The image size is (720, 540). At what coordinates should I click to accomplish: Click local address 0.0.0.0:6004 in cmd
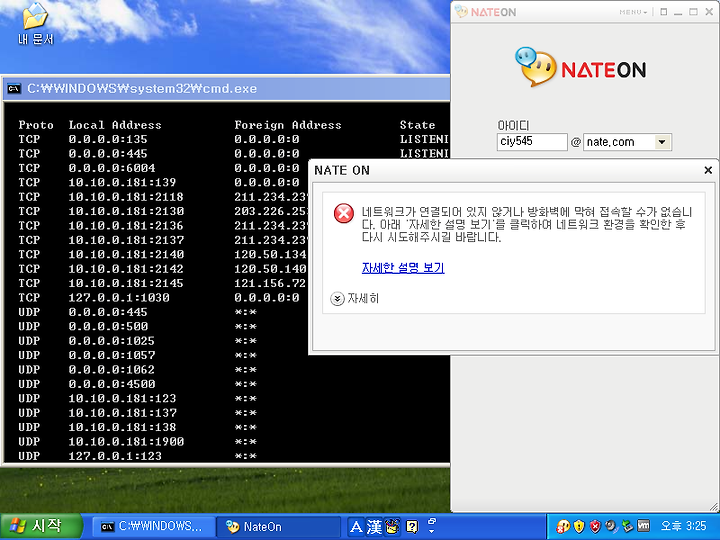pyautogui.click(x=112, y=168)
